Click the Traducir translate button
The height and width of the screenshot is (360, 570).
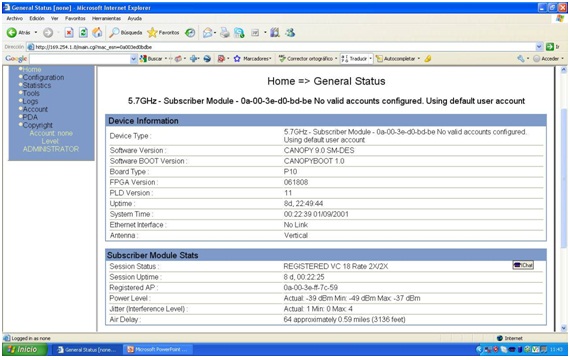click(x=356, y=59)
